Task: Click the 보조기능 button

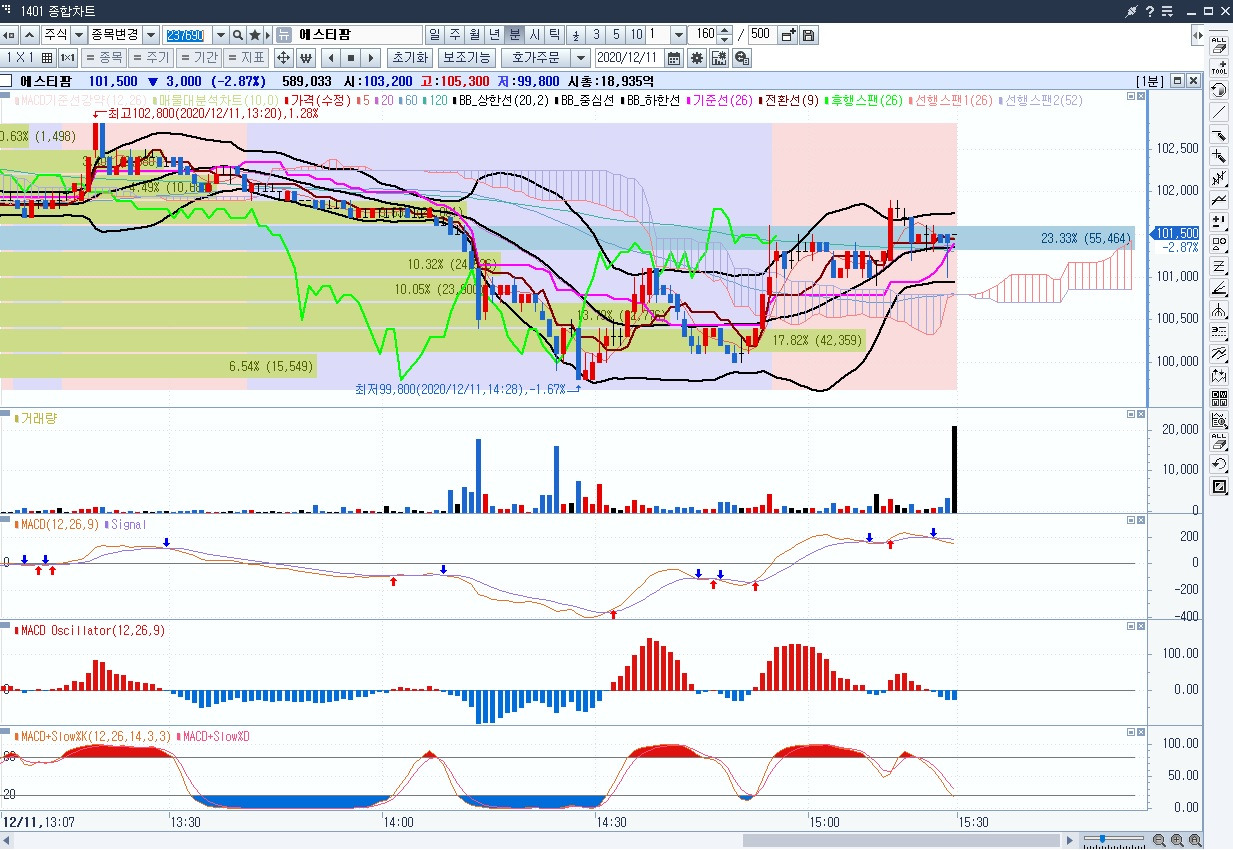Action: pos(467,58)
